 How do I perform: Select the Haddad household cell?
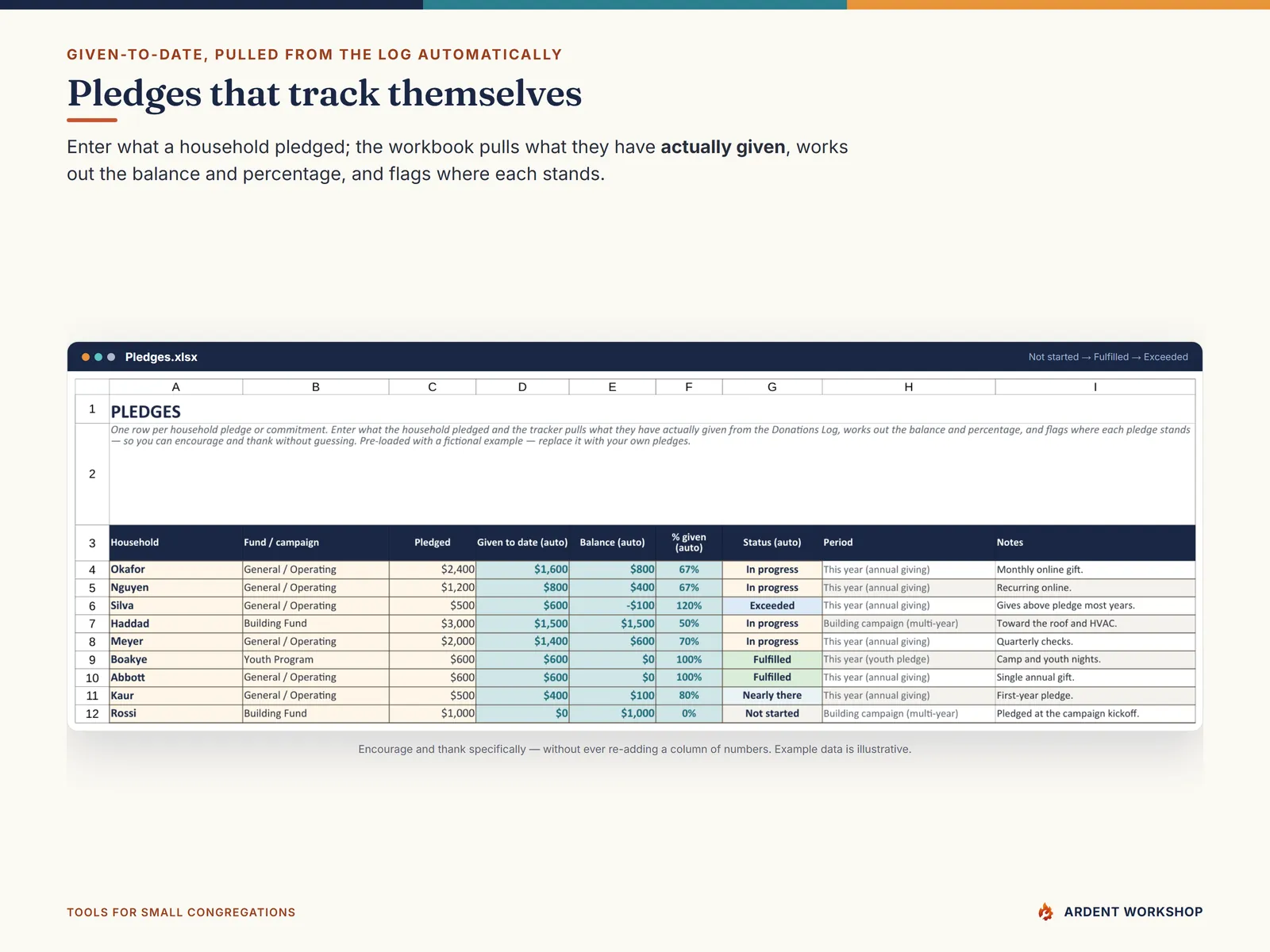pos(175,624)
